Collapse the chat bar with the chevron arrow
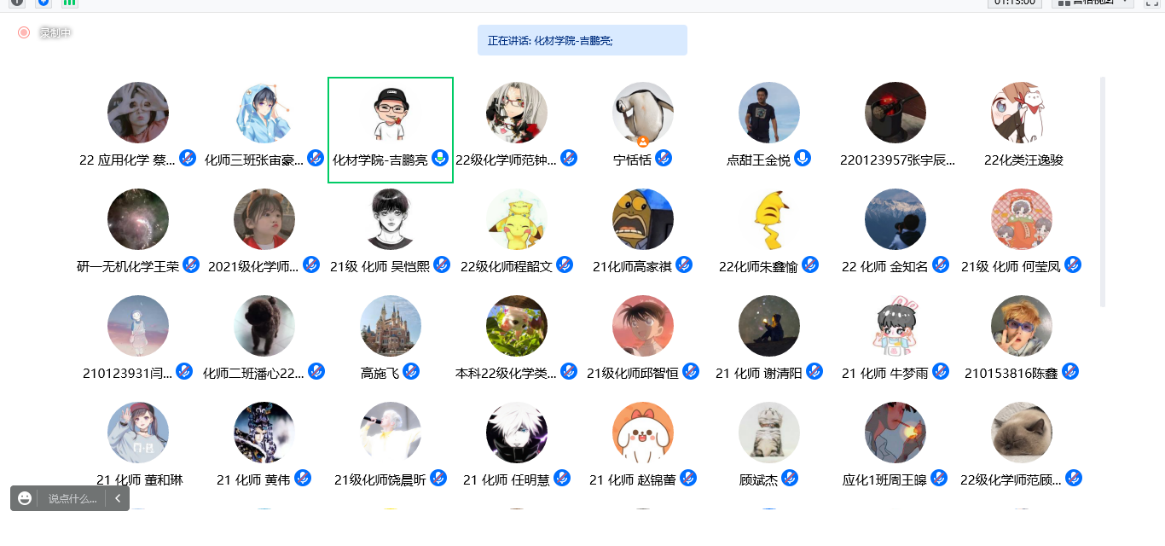The height and width of the screenshot is (546, 1165). pos(117,498)
